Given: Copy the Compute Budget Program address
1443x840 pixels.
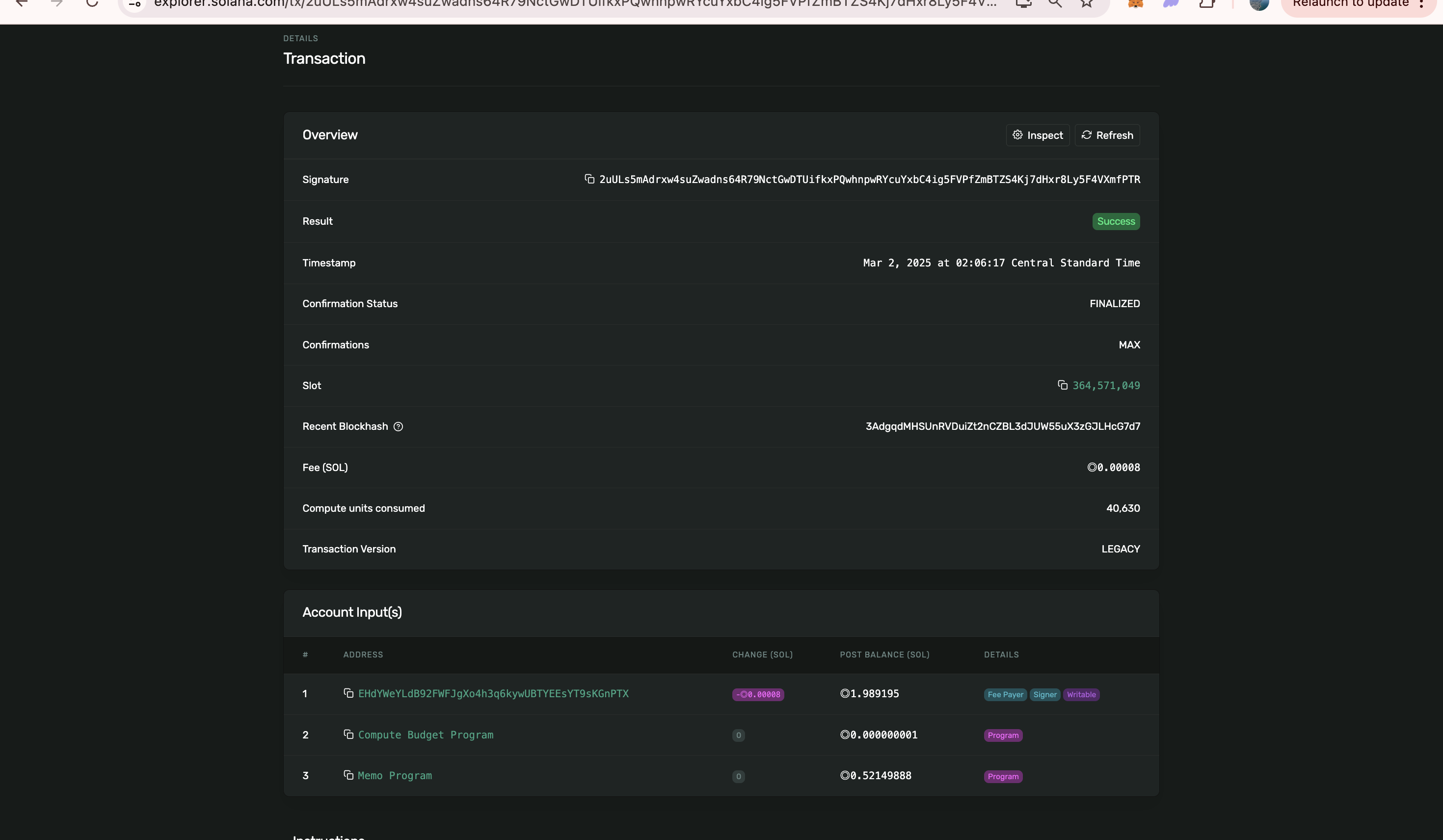Looking at the screenshot, I should (348, 735).
